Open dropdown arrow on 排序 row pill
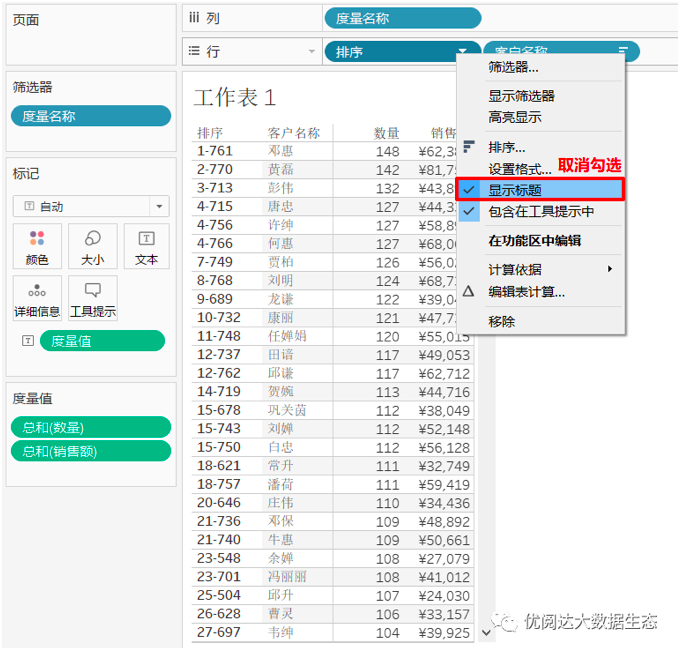The width and height of the screenshot is (678, 648). (x=462, y=52)
